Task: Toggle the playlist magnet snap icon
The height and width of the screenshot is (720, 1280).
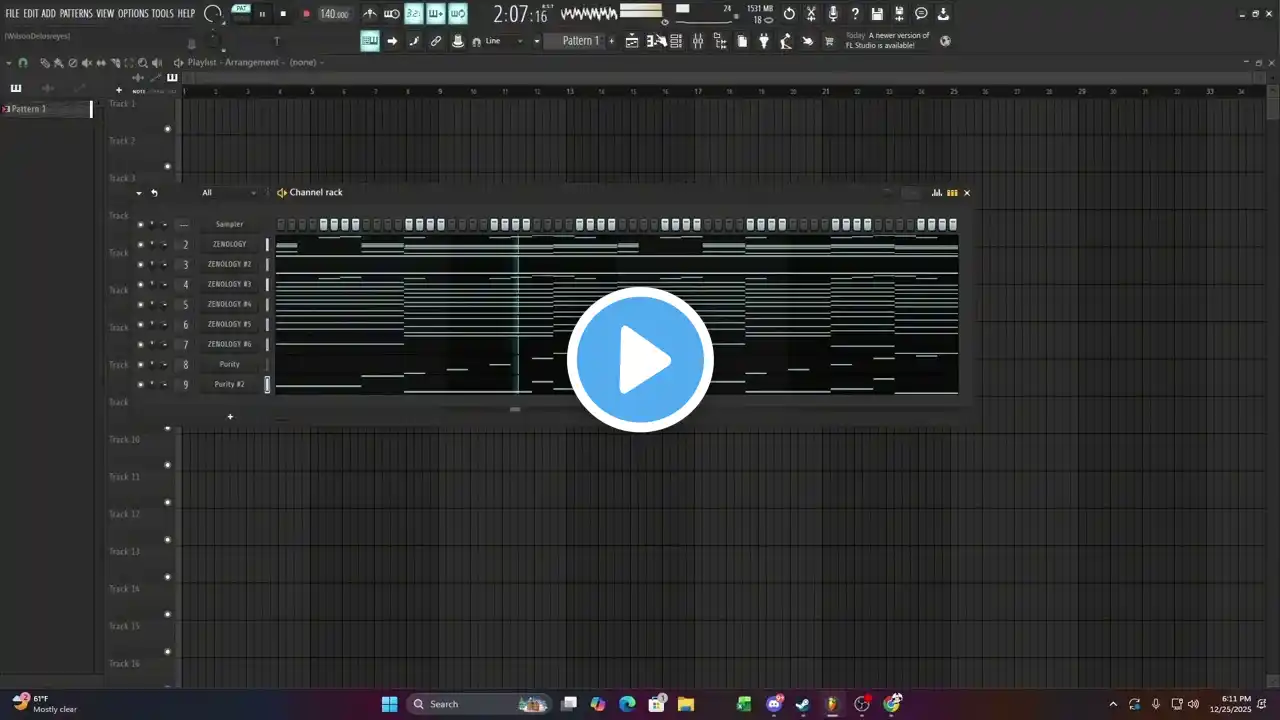Action: pyautogui.click(x=23, y=63)
